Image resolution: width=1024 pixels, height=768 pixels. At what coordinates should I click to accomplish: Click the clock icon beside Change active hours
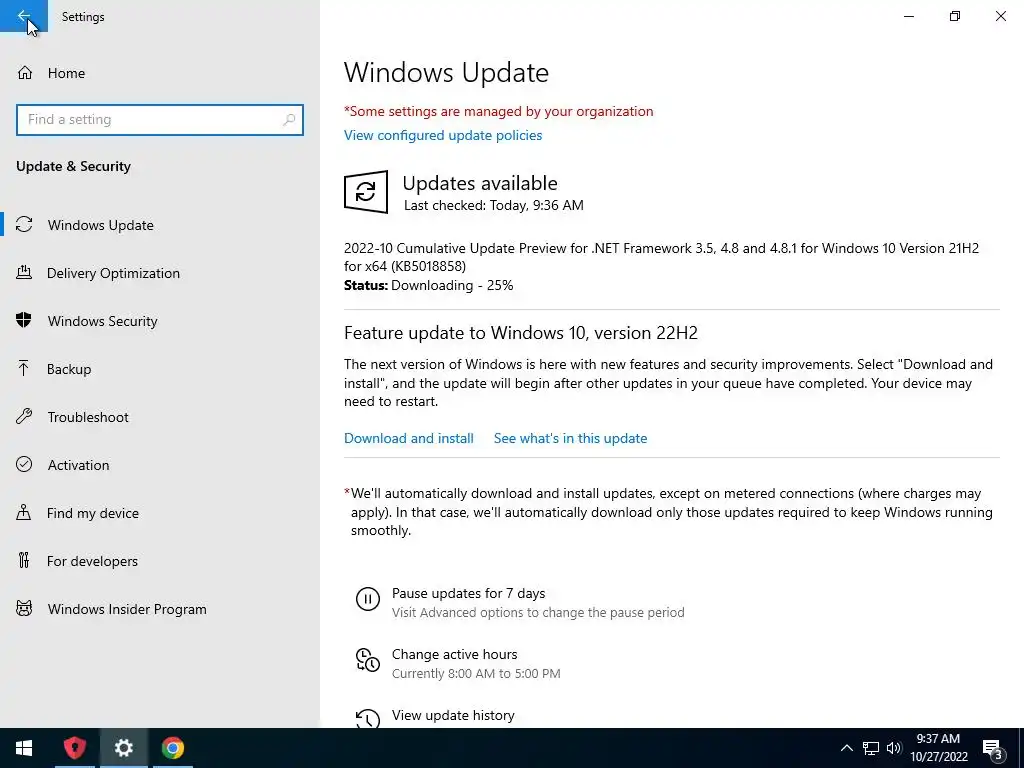[368, 660]
